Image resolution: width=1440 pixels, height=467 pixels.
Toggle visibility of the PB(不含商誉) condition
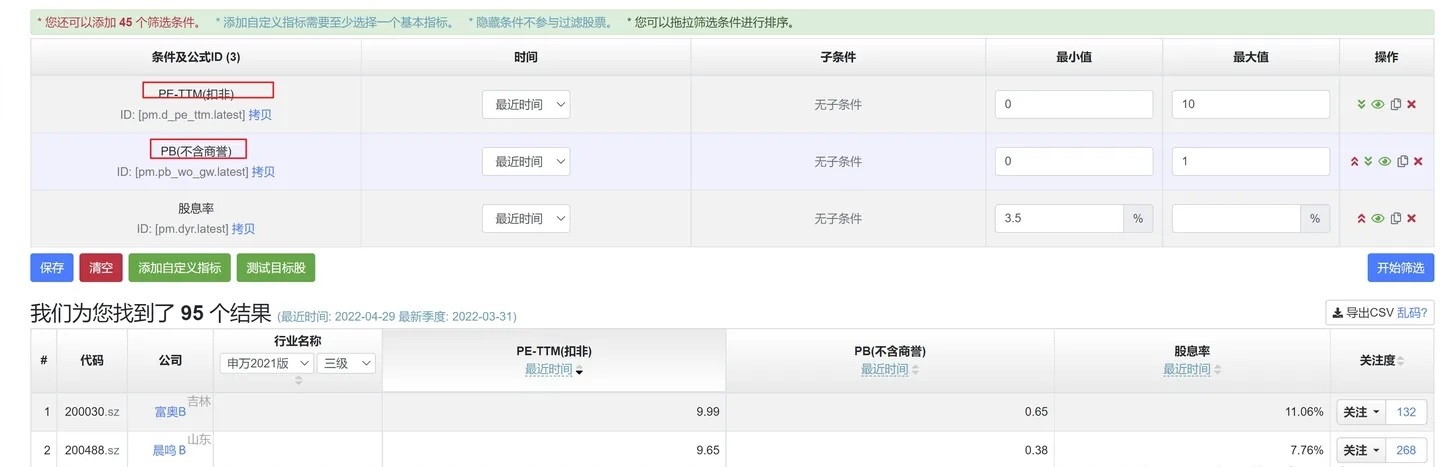1385,161
